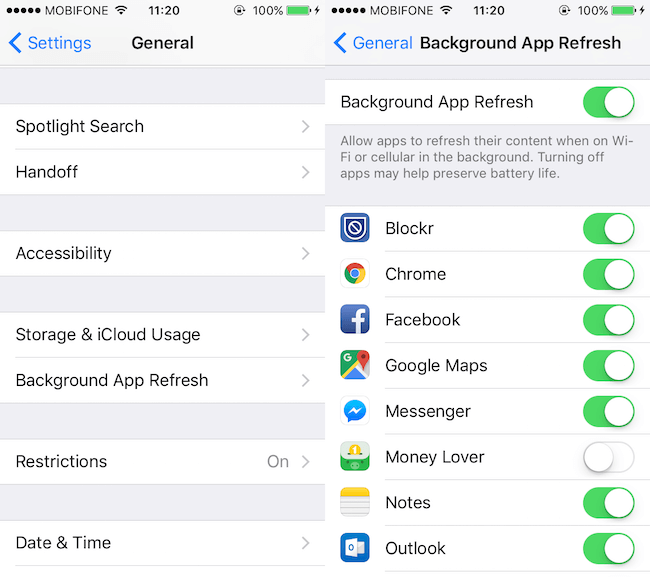Tap the Facebook app icon

(x=355, y=319)
